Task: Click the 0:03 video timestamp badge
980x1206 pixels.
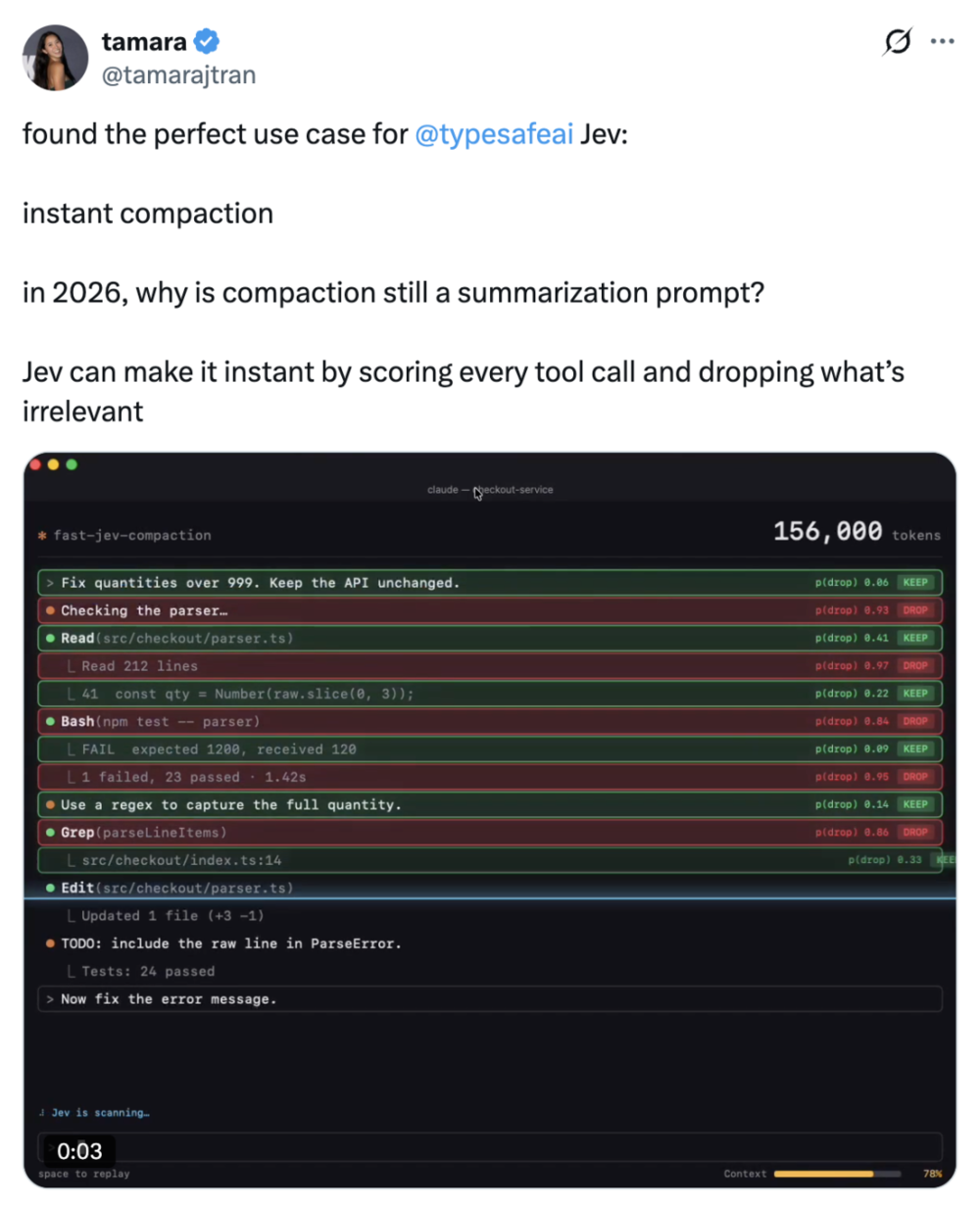Action: pos(78,1152)
